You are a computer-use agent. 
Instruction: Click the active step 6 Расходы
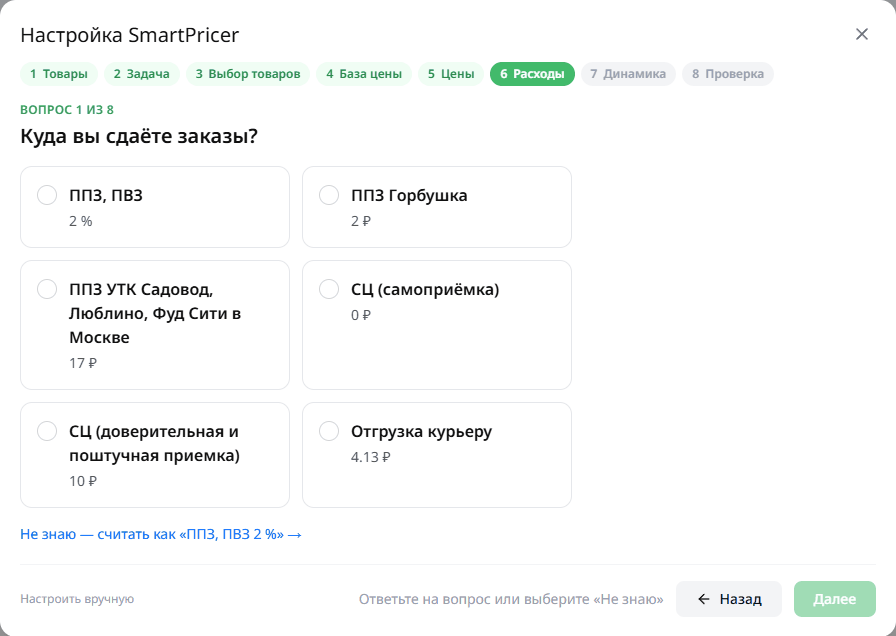click(x=532, y=74)
